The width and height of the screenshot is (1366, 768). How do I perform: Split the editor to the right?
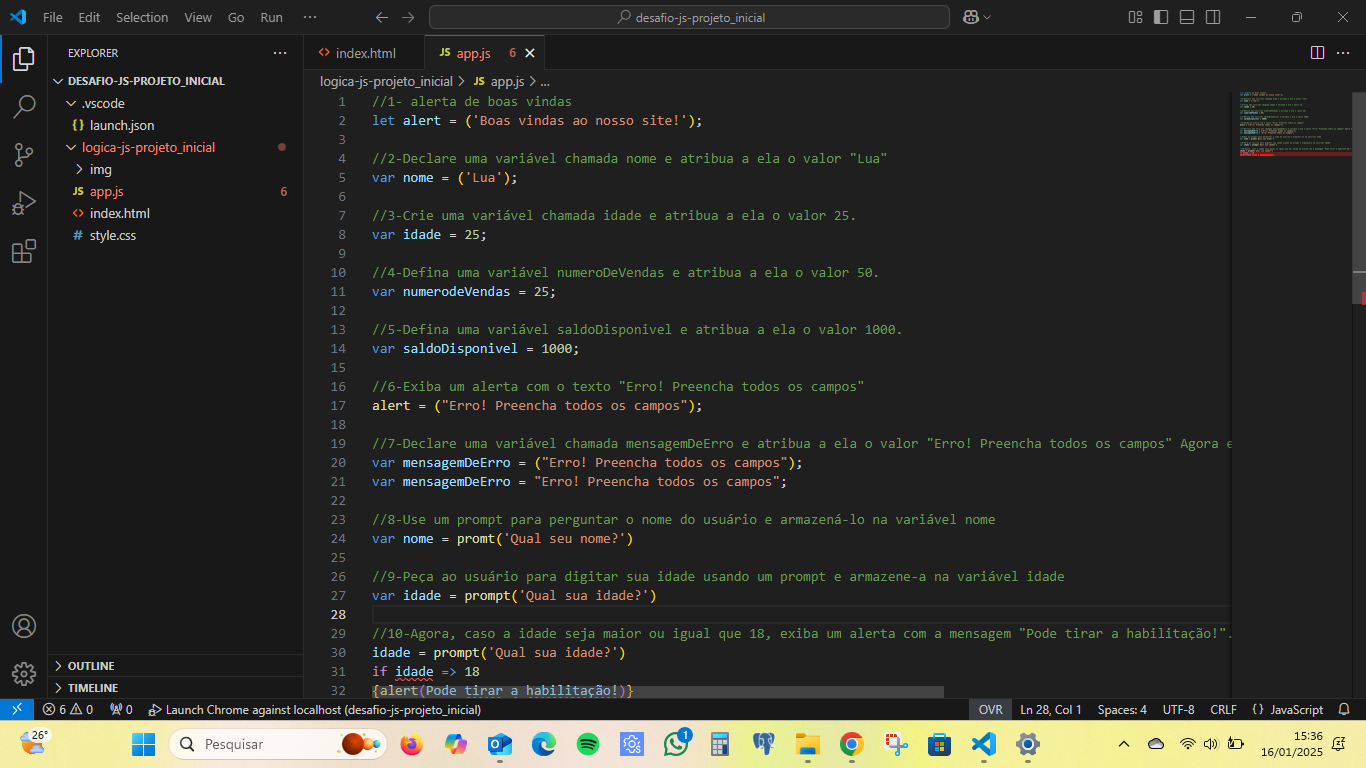[1318, 53]
